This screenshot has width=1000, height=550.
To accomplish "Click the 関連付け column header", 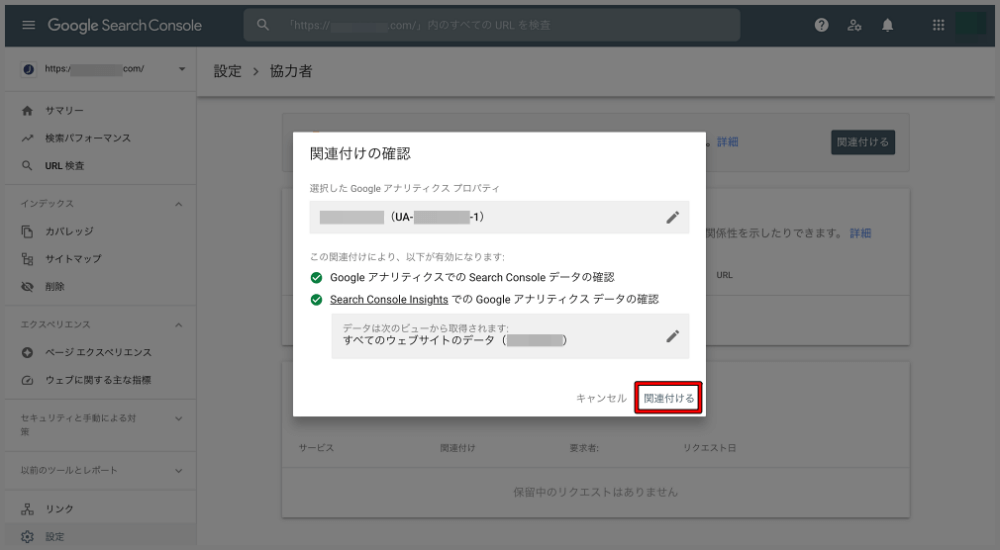I will click(x=457, y=448).
